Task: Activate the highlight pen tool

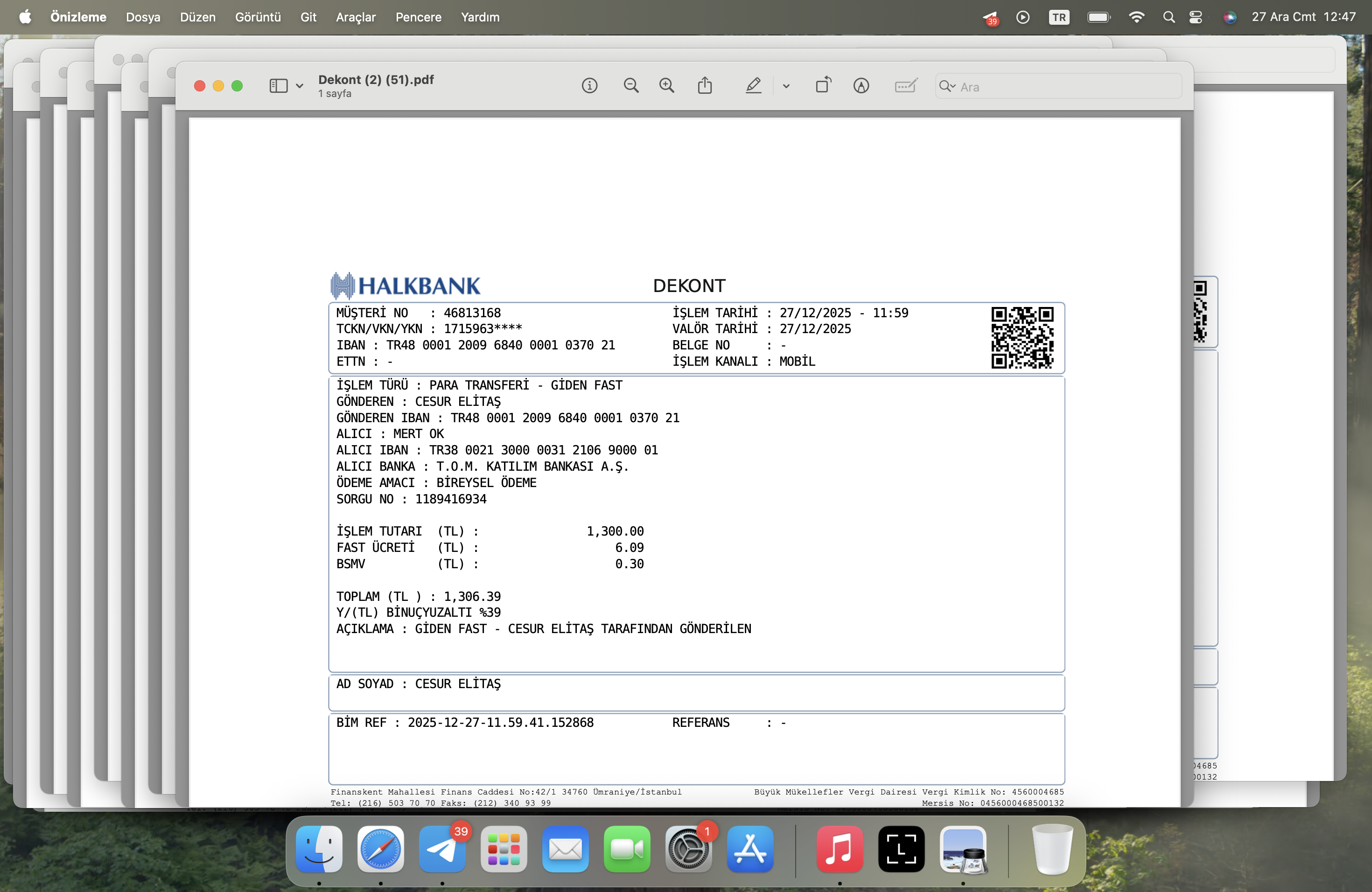Action: pyautogui.click(x=754, y=86)
